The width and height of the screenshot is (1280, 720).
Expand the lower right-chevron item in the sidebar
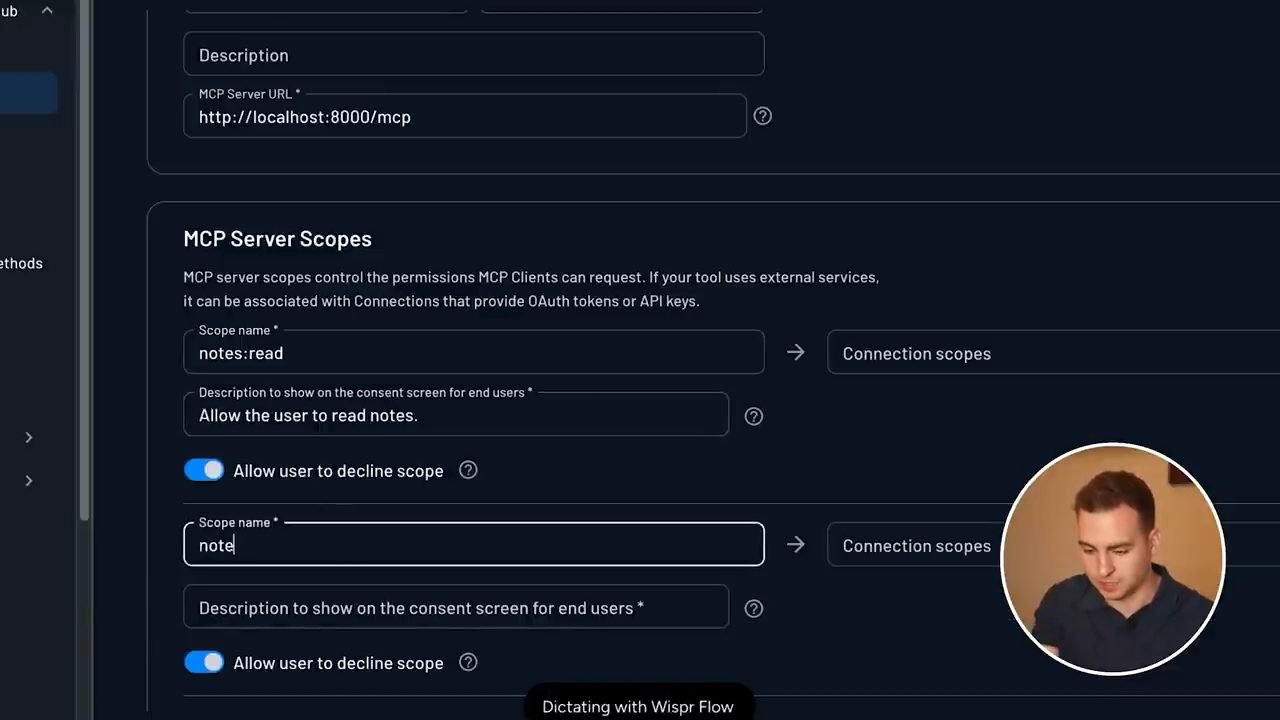coord(29,481)
